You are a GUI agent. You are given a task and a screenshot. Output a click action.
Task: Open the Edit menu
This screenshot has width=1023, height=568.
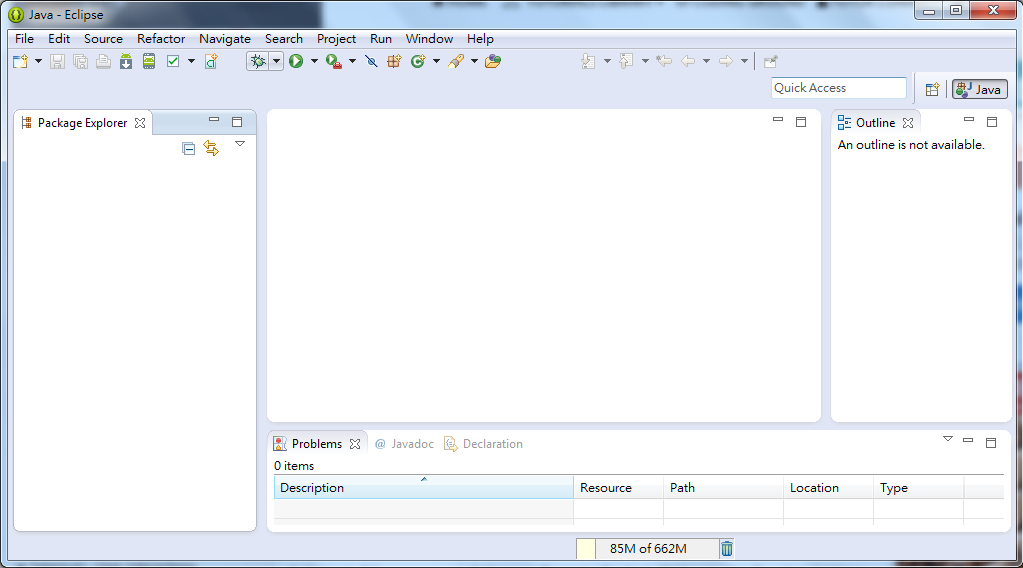point(59,38)
